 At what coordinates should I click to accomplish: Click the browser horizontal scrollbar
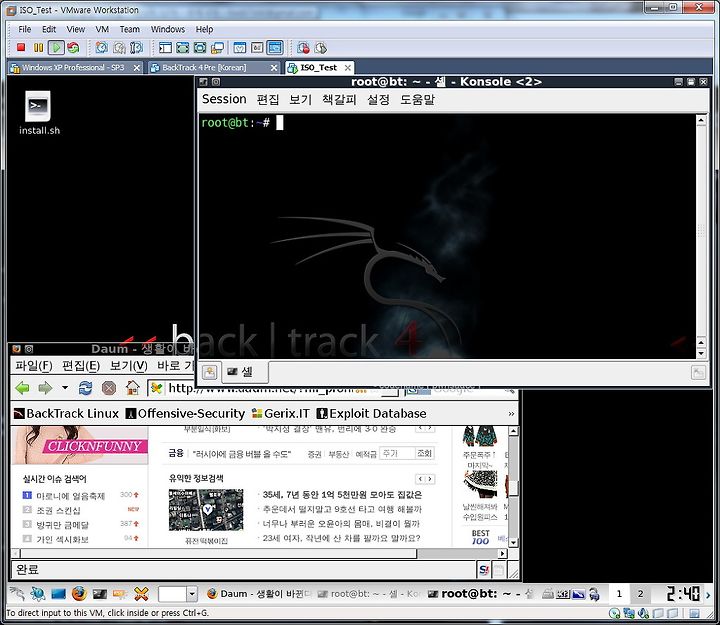click(260, 553)
